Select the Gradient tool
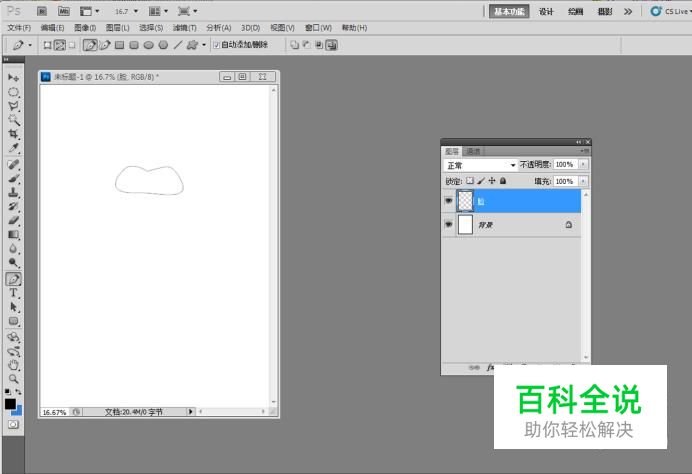692x474 pixels. (x=13, y=234)
